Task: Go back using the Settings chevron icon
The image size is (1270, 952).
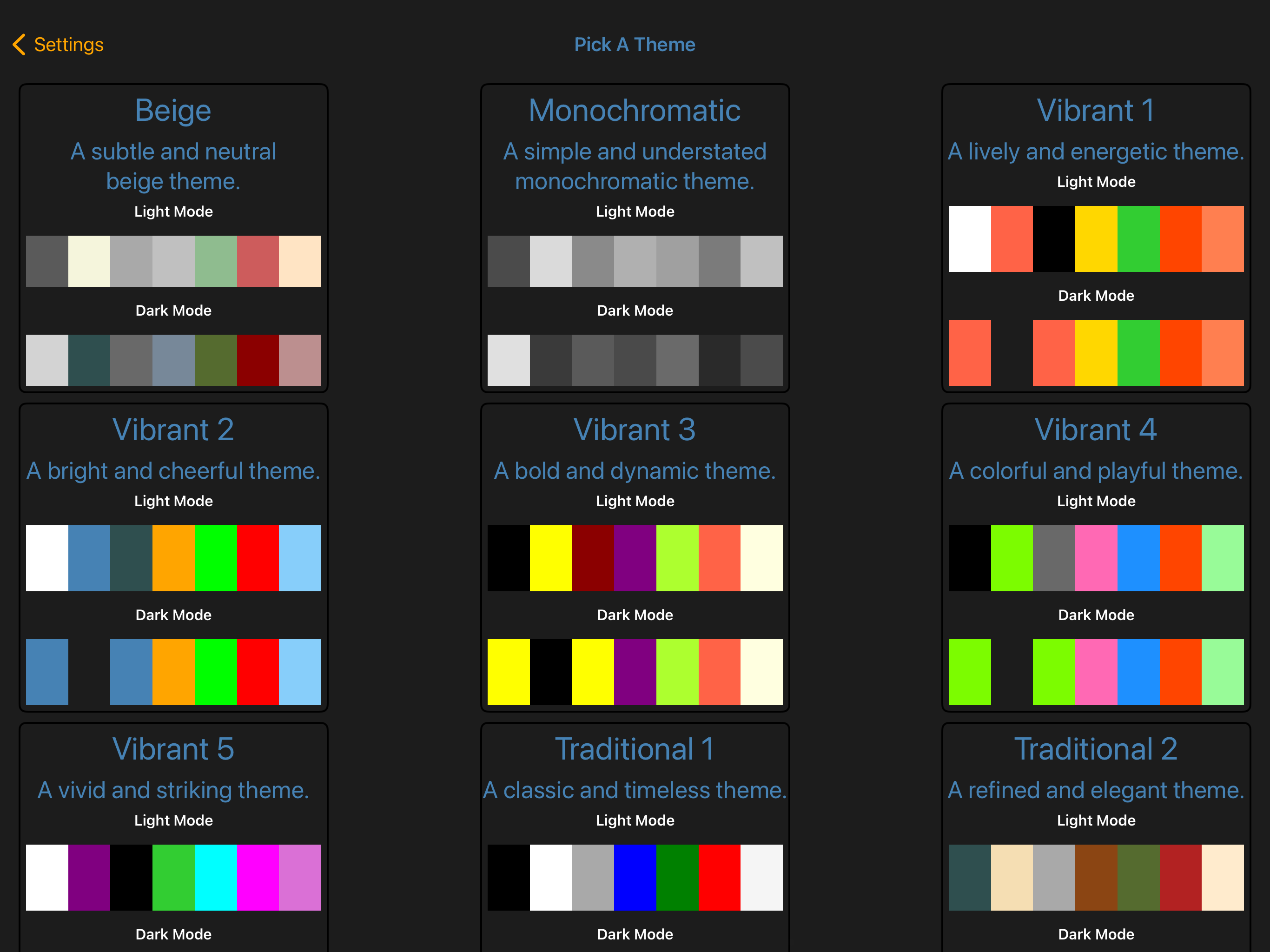Action: [19, 44]
